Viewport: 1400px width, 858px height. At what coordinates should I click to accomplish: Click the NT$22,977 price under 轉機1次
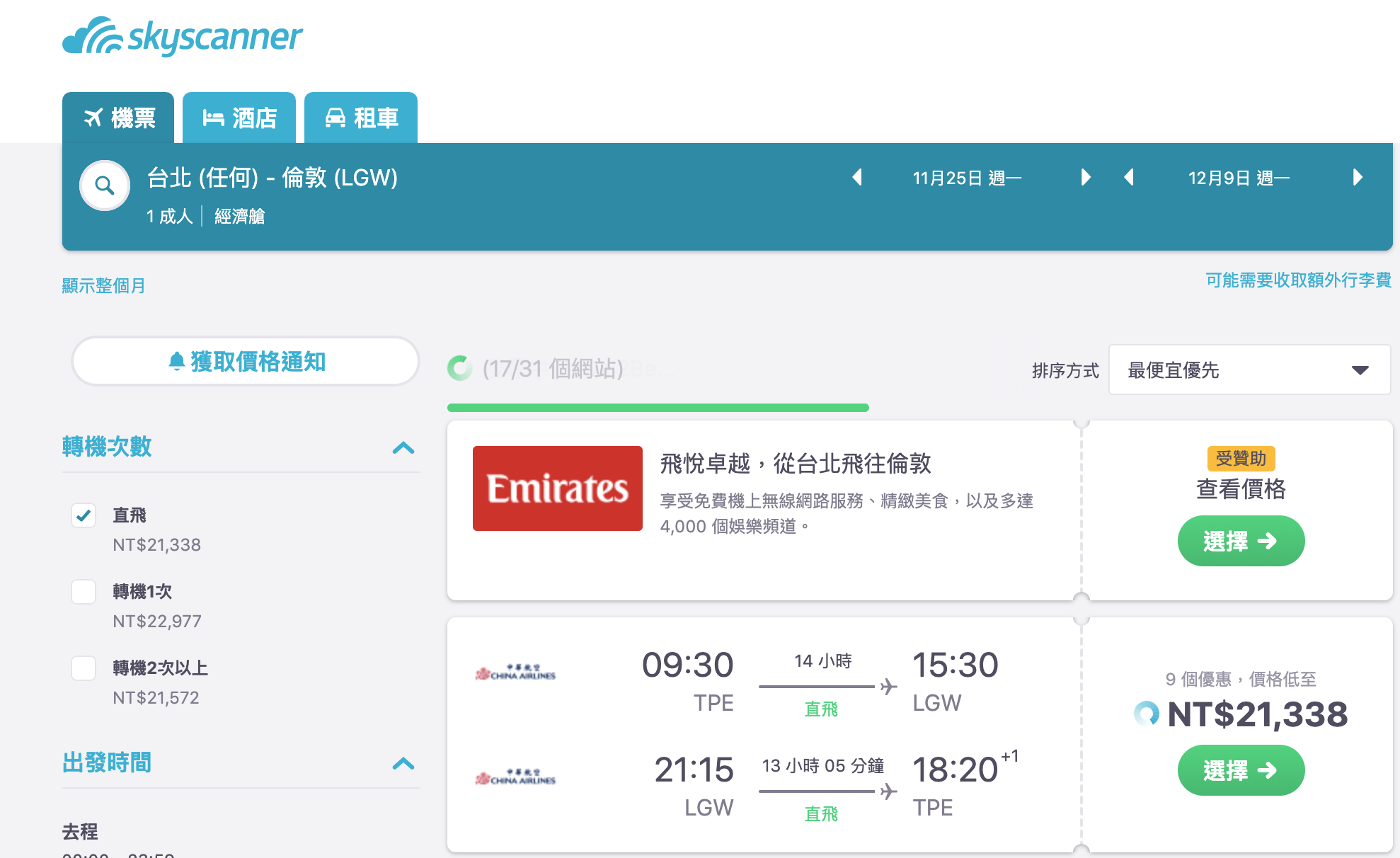coord(157,622)
